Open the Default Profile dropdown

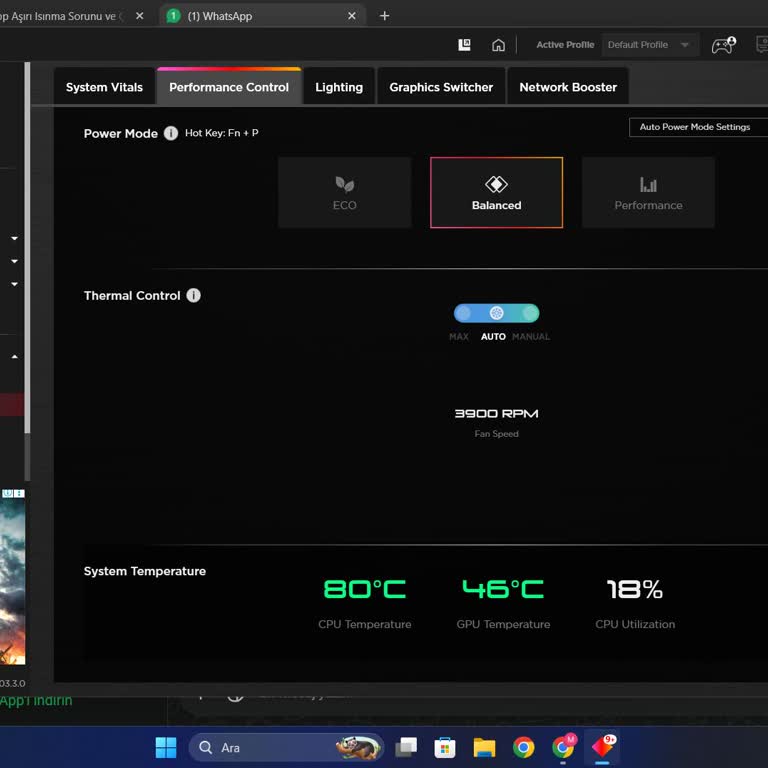point(649,45)
